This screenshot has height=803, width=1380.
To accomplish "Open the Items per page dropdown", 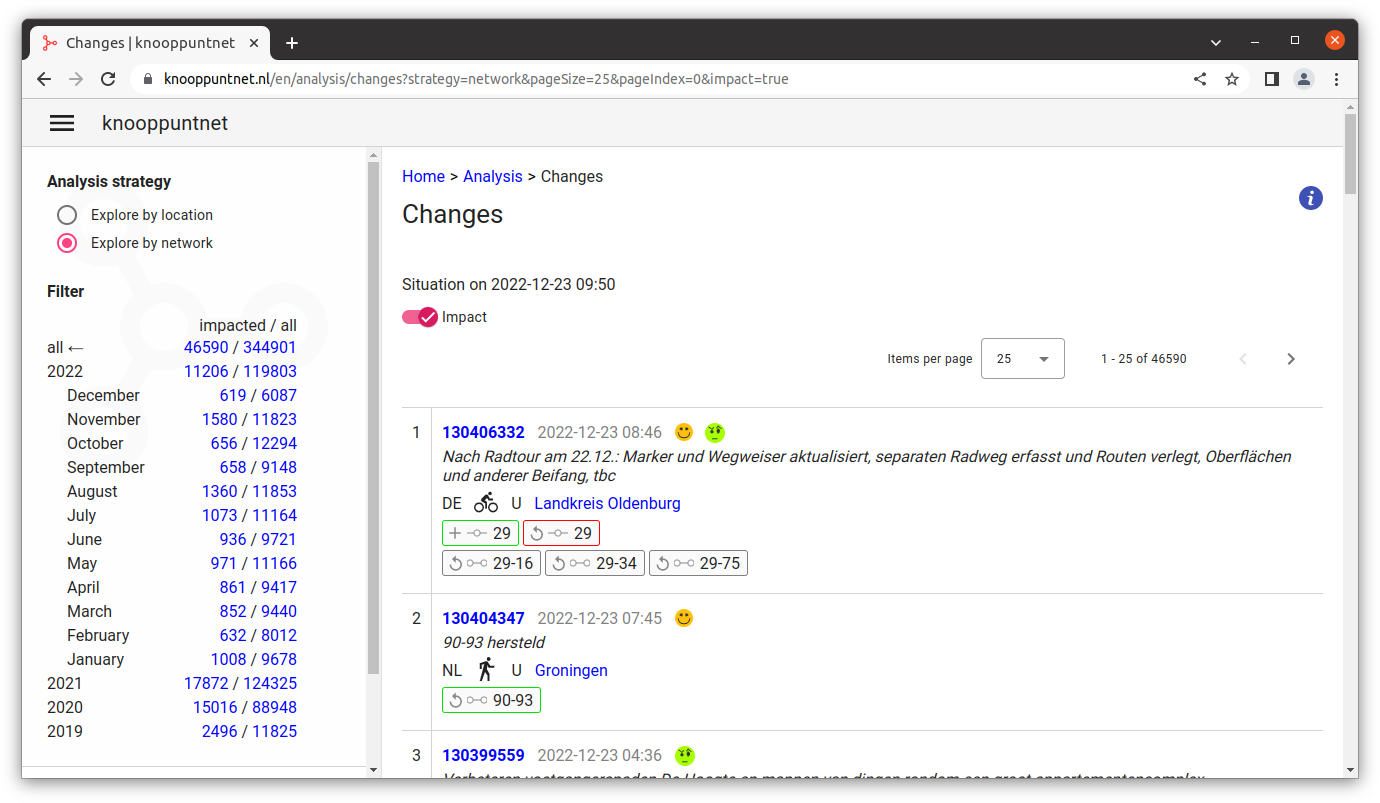I will 1023,359.
